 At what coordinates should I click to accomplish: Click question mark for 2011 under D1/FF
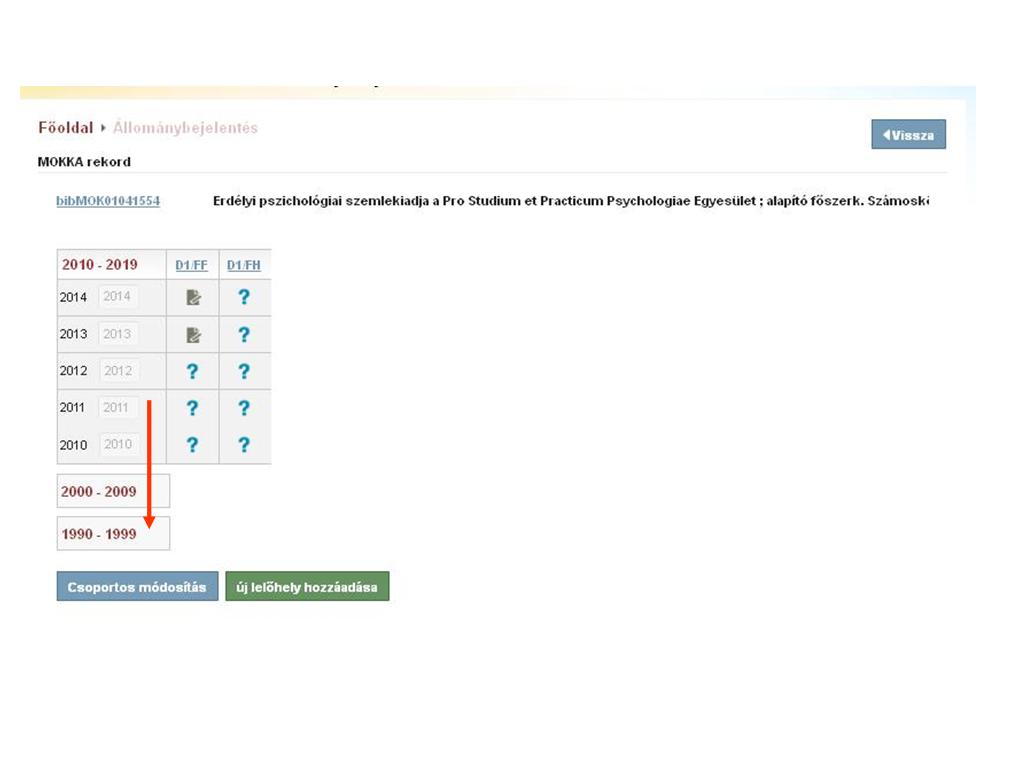[193, 408]
